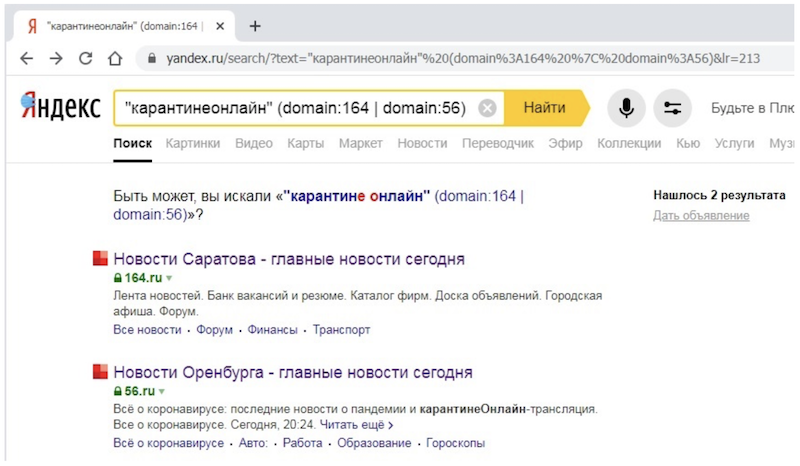Click Дать объявление link

(x=701, y=215)
